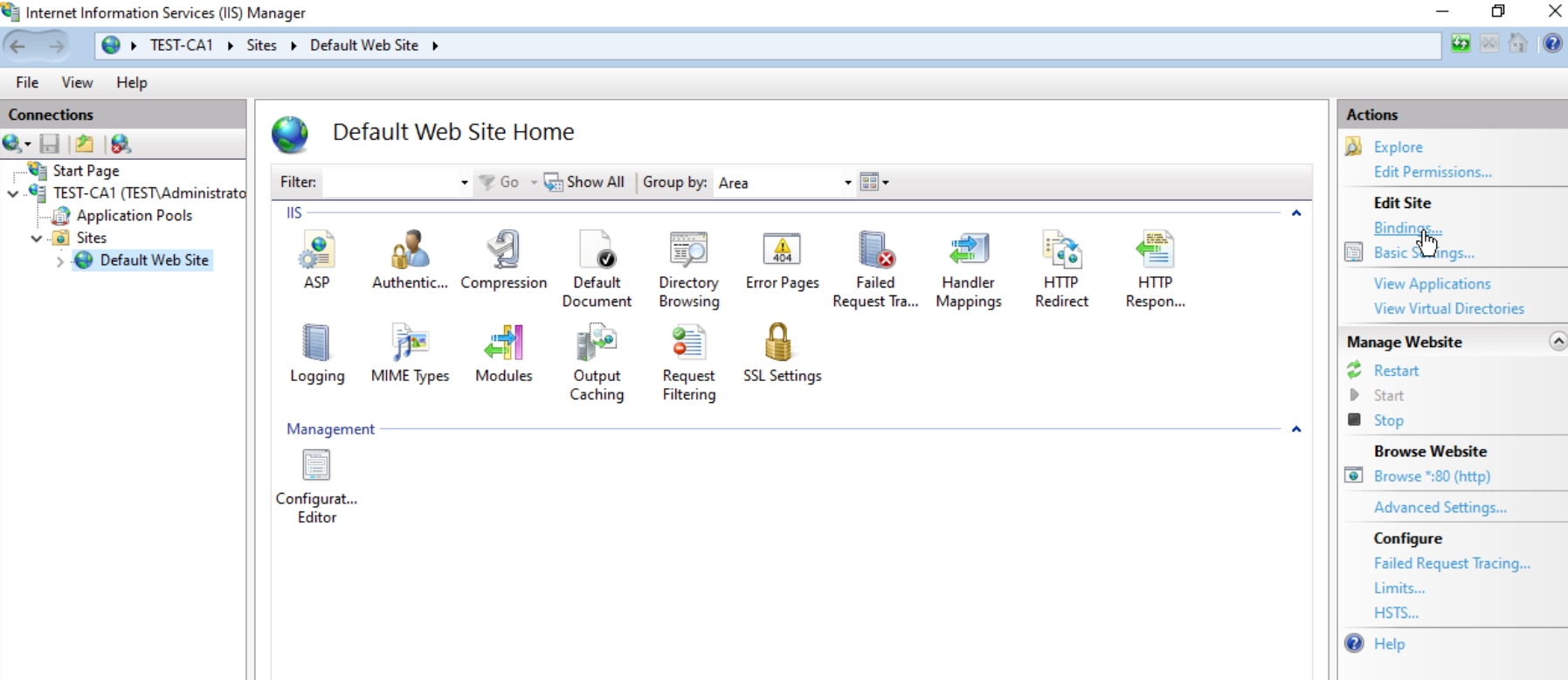
Task: Click Default Web Site in breadcrumb path
Action: pyautogui.click(x=364, y=45)
